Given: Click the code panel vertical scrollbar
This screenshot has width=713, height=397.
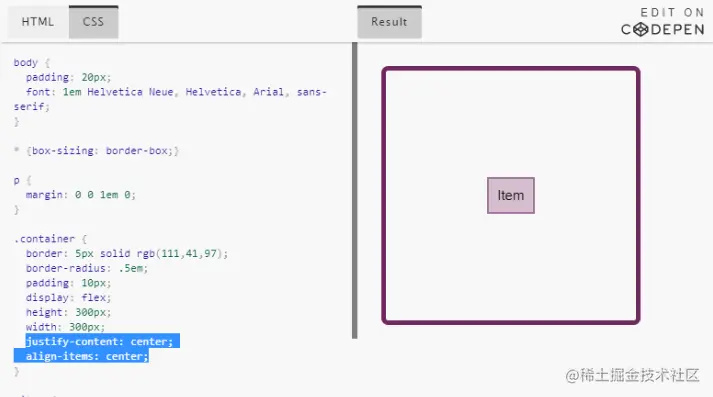Looking at the screenshot, I should click(355, 191).
